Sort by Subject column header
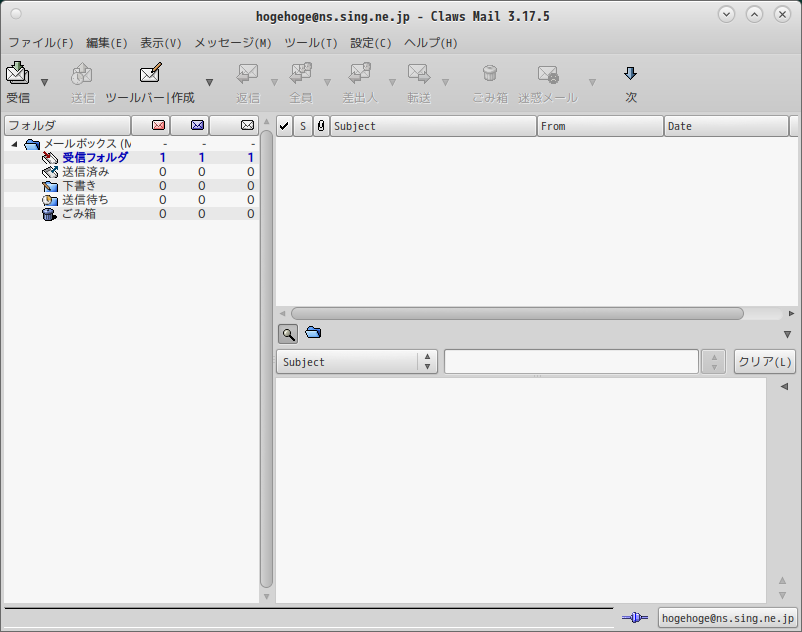This screenshot has width=802, height=632. coord(433,126)
